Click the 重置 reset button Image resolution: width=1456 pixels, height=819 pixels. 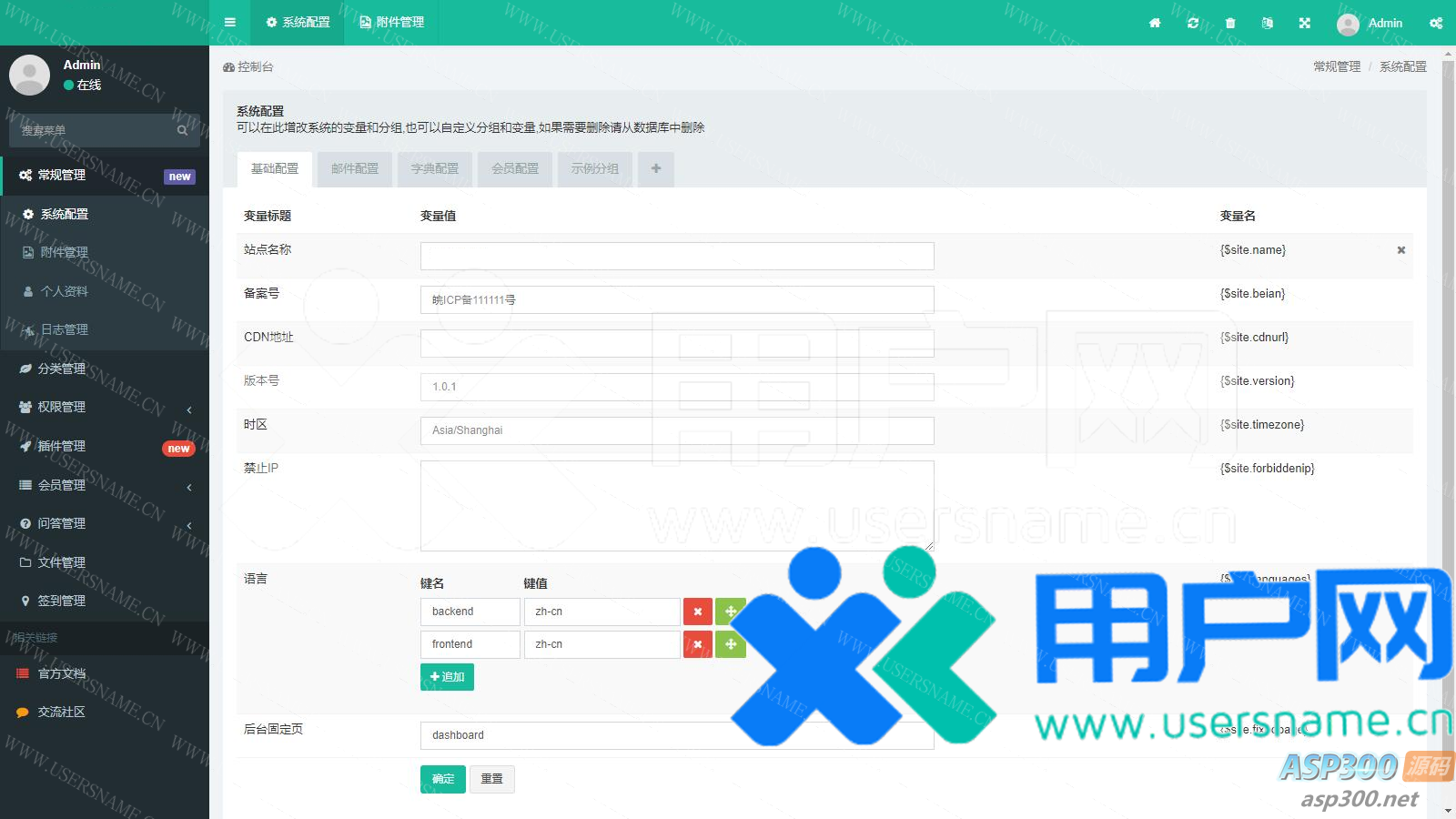pos(492,779)
